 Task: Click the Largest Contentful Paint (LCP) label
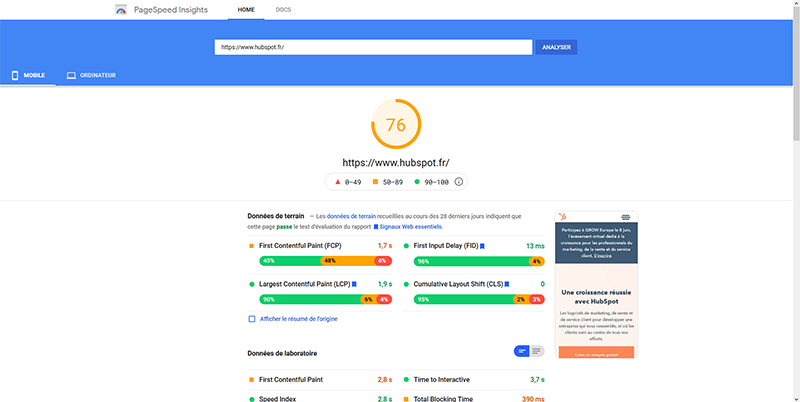305,284
